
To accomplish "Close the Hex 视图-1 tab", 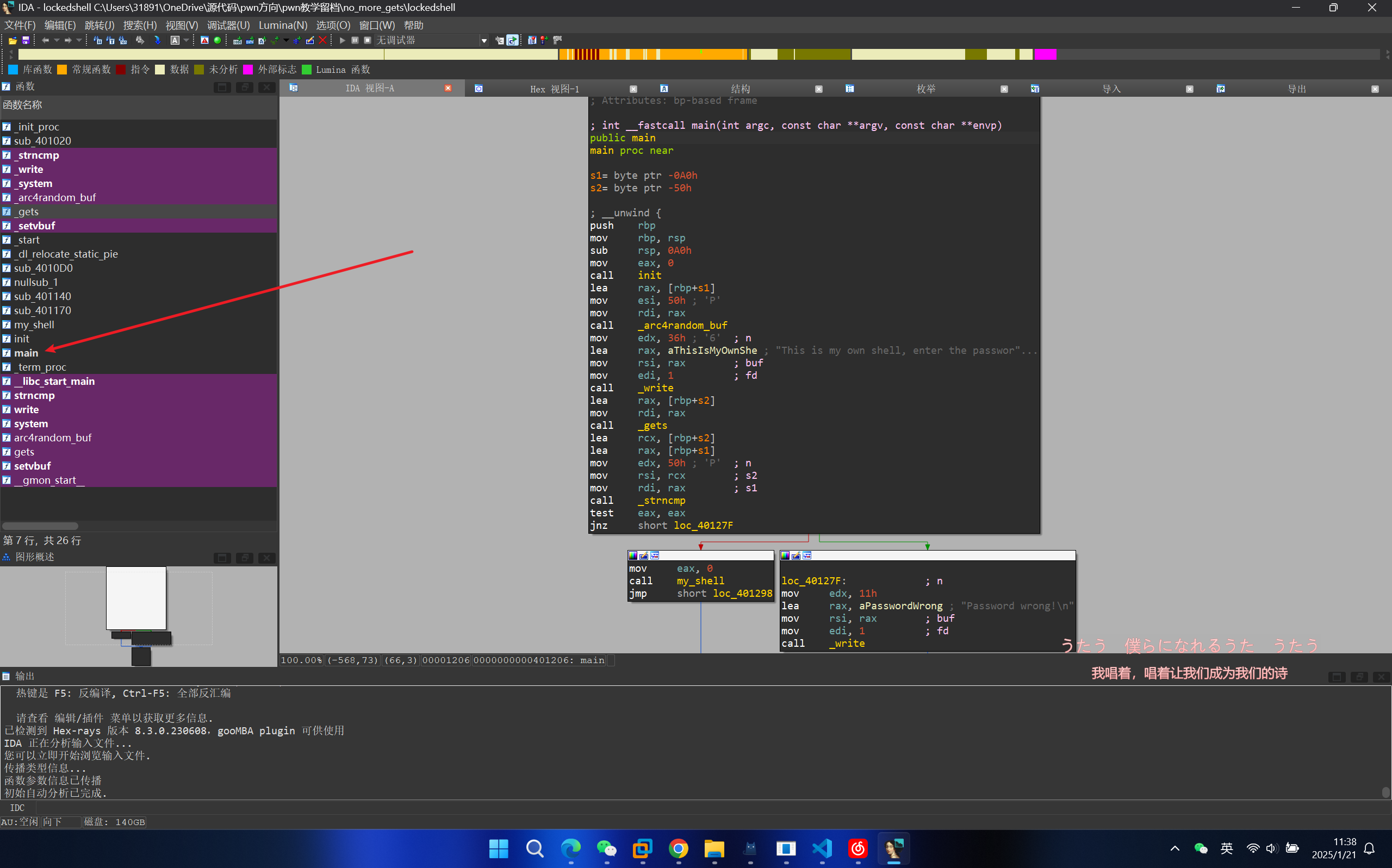I will (x=633, y=89).
